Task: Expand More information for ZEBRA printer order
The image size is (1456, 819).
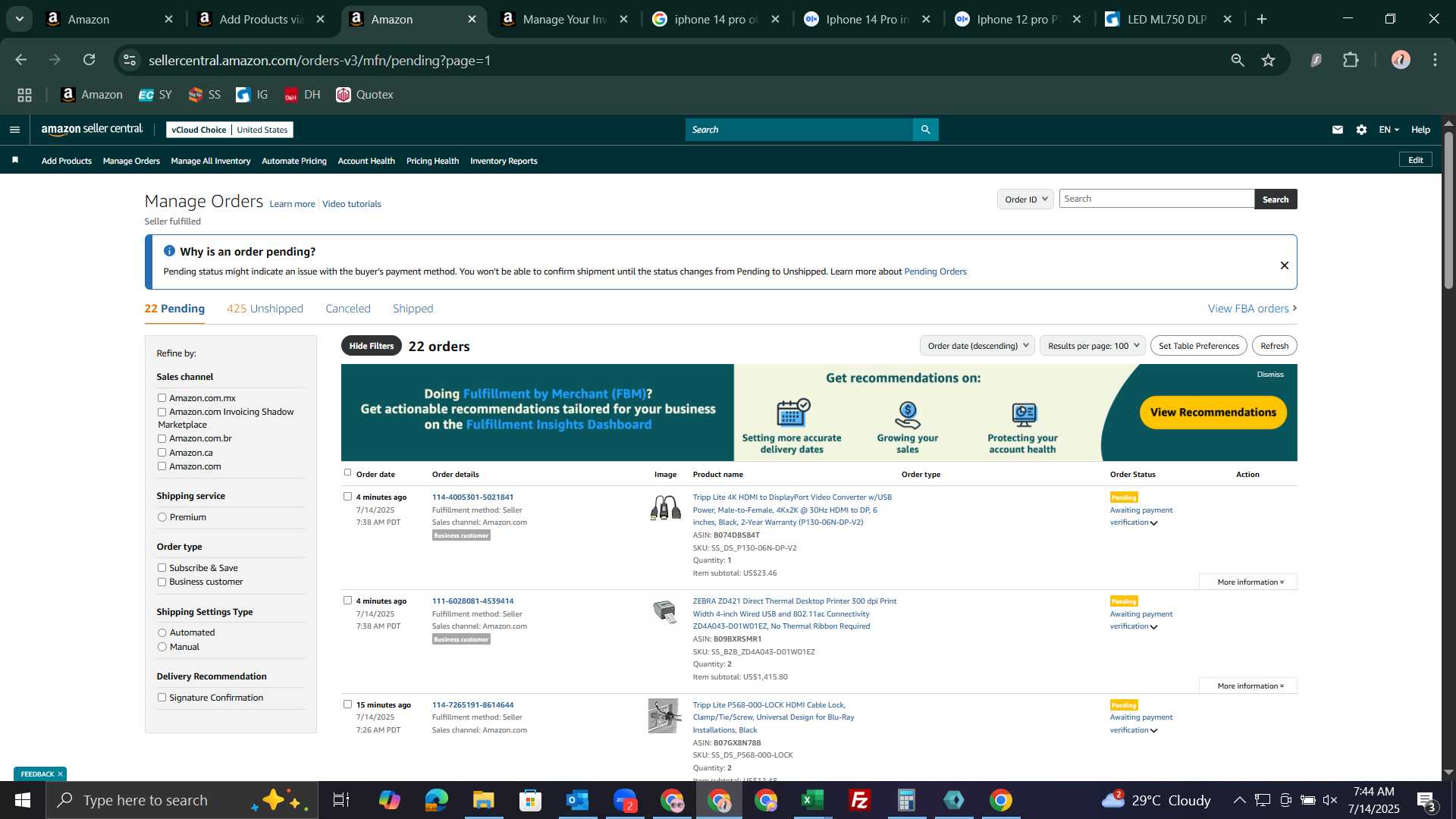Action: (x=1248, y=686)
